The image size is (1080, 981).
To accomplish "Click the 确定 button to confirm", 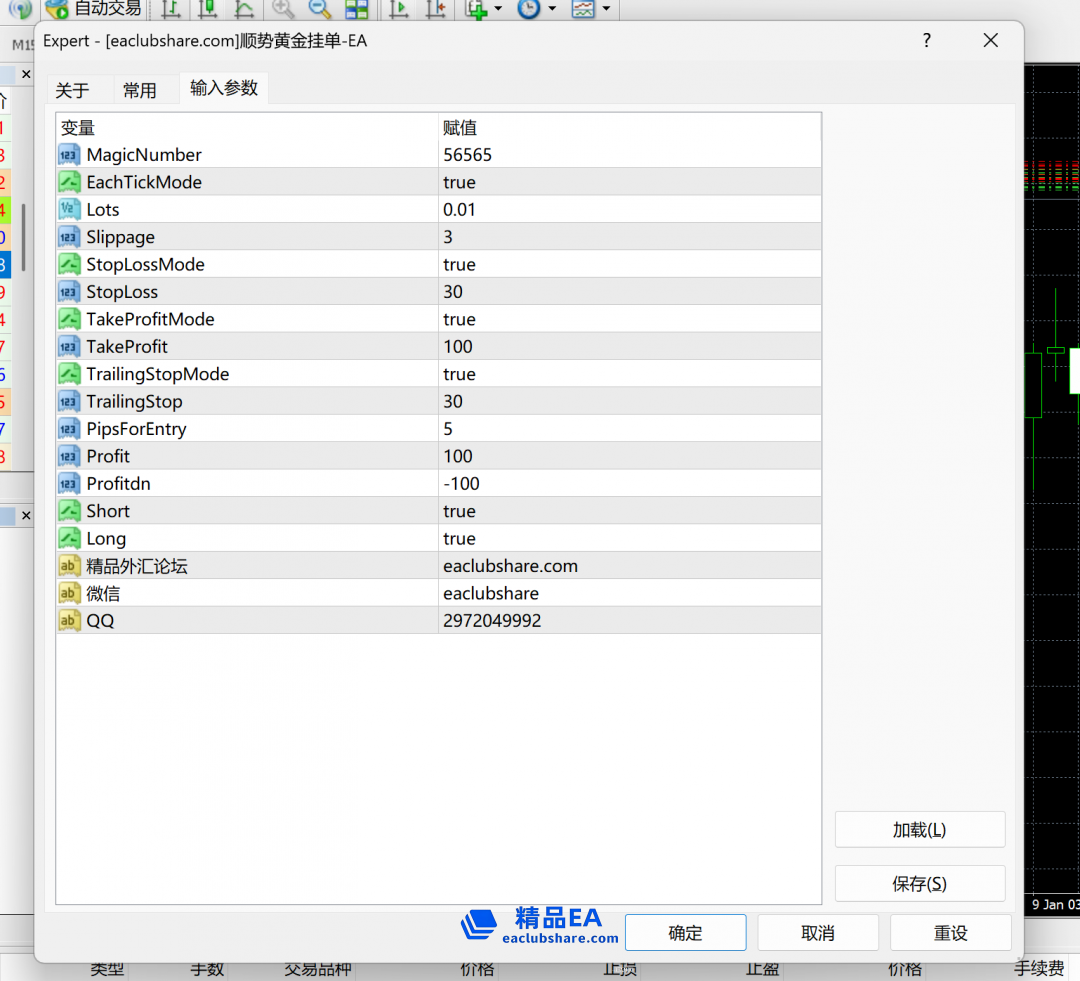I will pos(685,932).
